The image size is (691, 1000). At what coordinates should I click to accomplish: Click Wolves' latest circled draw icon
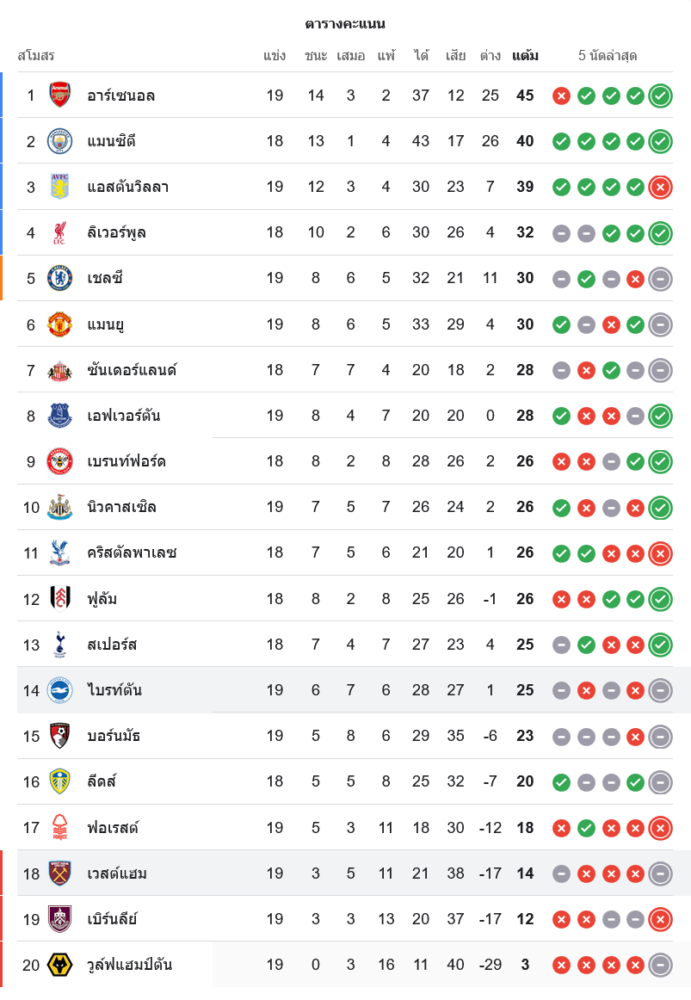660,965
